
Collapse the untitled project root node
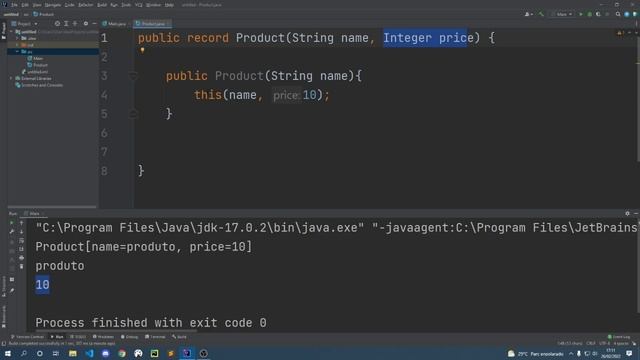[12, 31]
